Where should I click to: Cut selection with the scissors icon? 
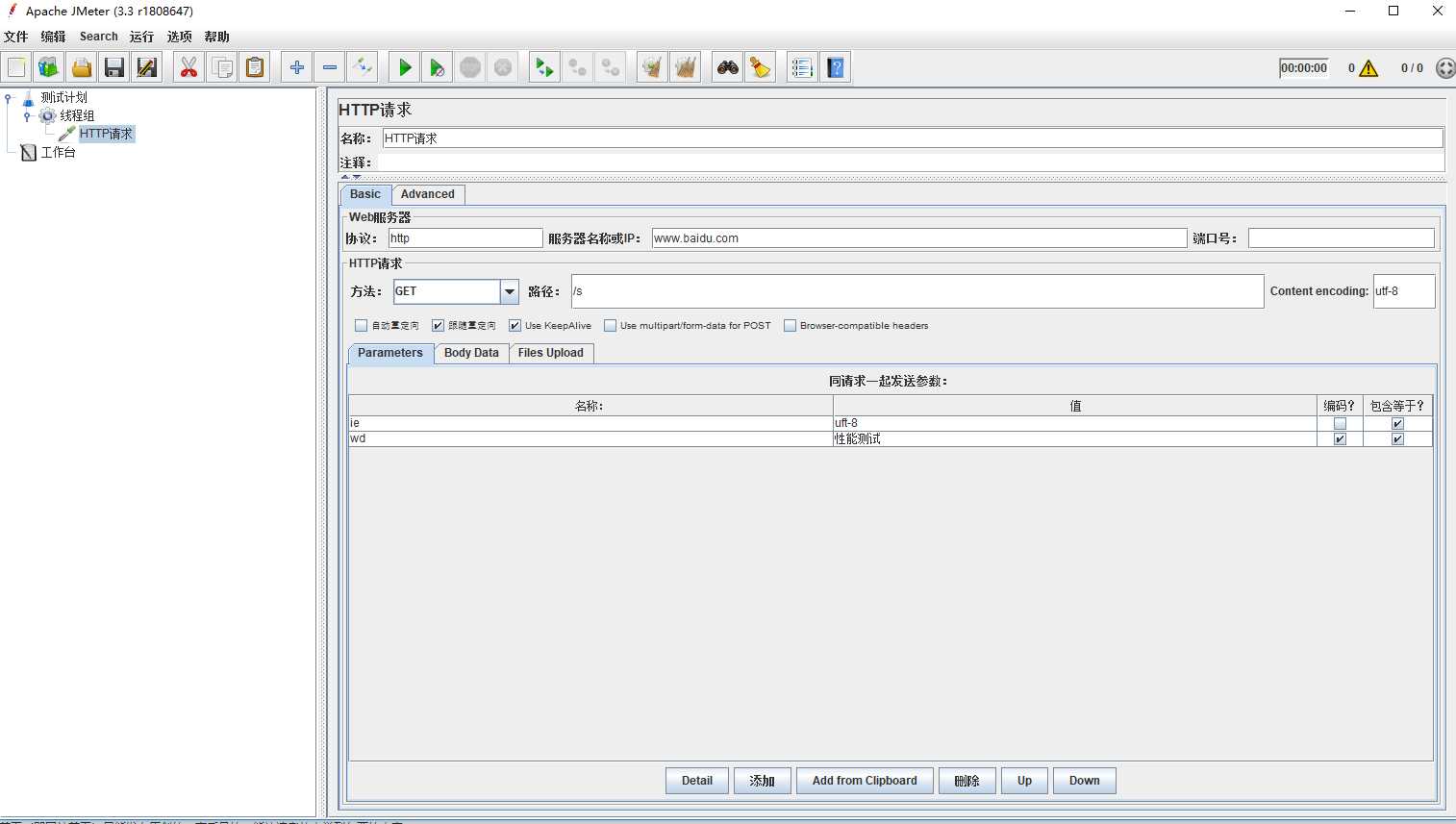(x=188, y=67)
